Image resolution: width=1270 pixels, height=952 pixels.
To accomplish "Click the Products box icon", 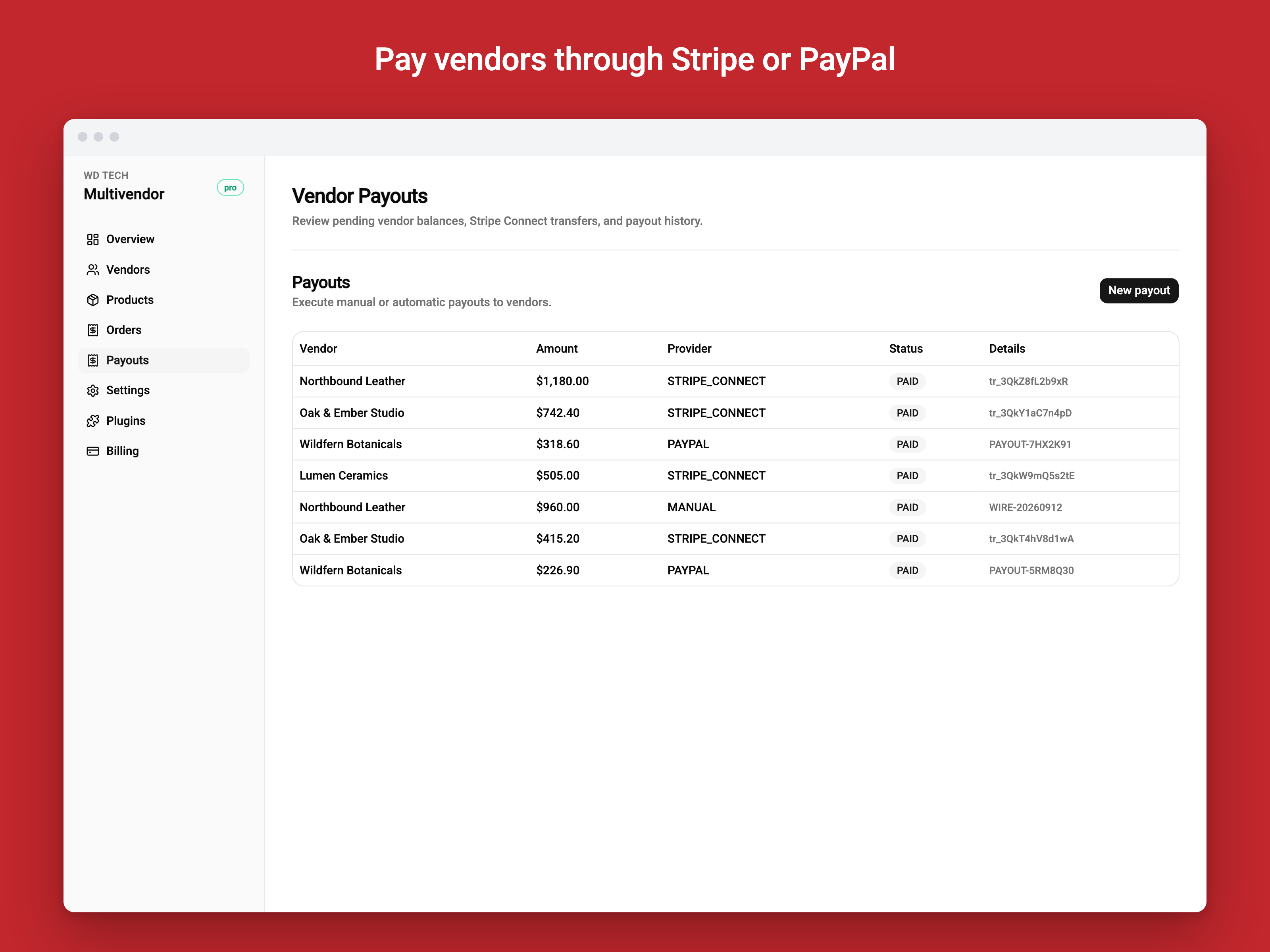I will point(92,300).
